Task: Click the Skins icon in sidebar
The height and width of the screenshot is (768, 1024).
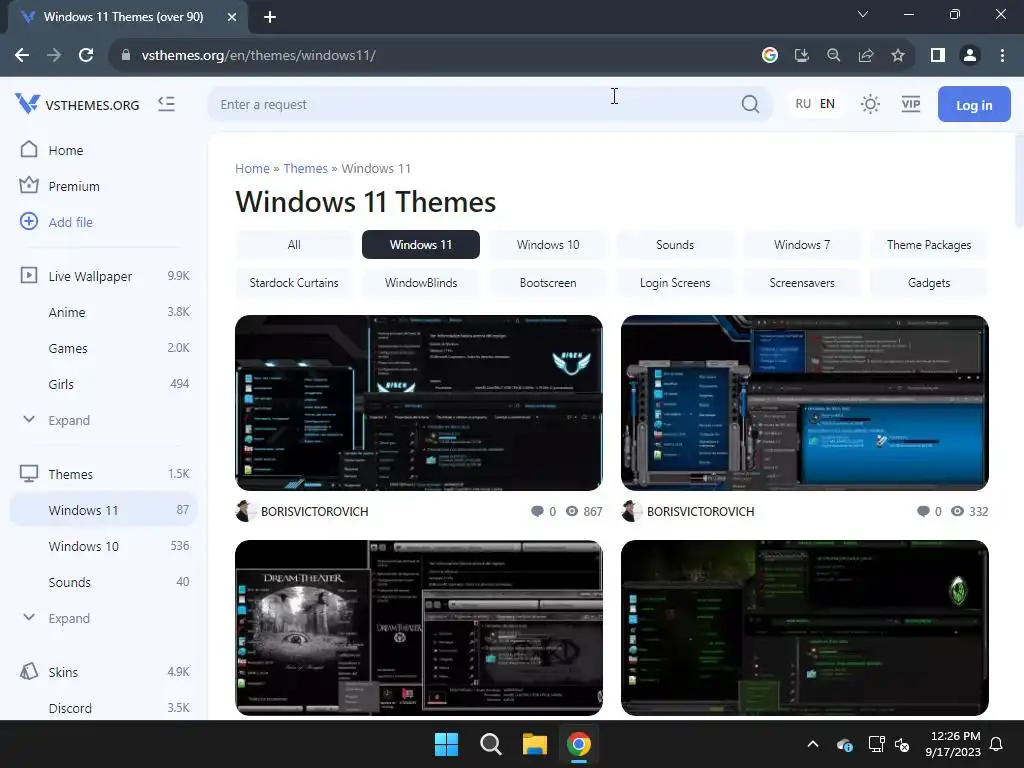Action: pos(29,671)
